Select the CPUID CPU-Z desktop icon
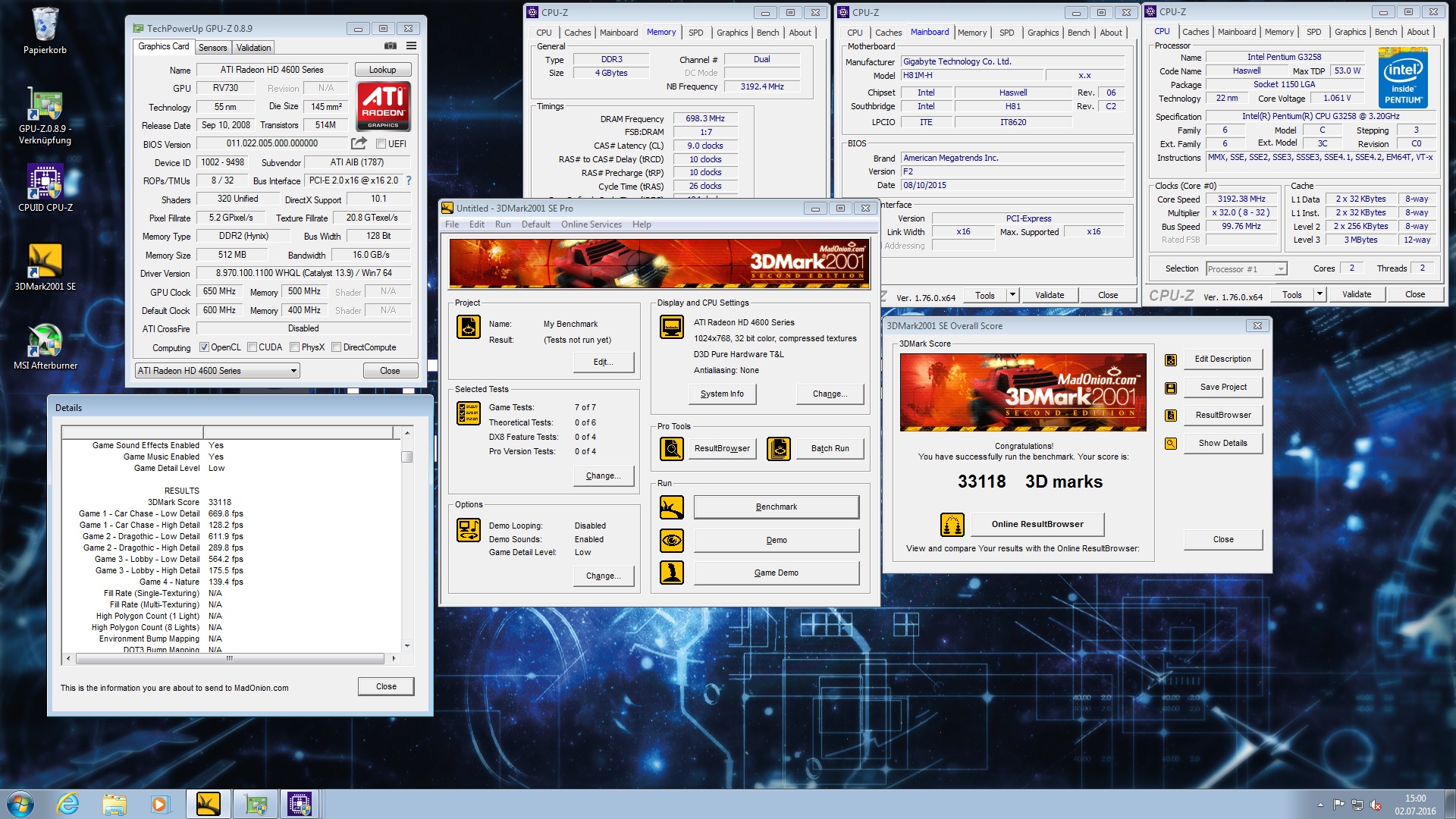Viewport: 1456px width, 819px height. pos(45,187)
